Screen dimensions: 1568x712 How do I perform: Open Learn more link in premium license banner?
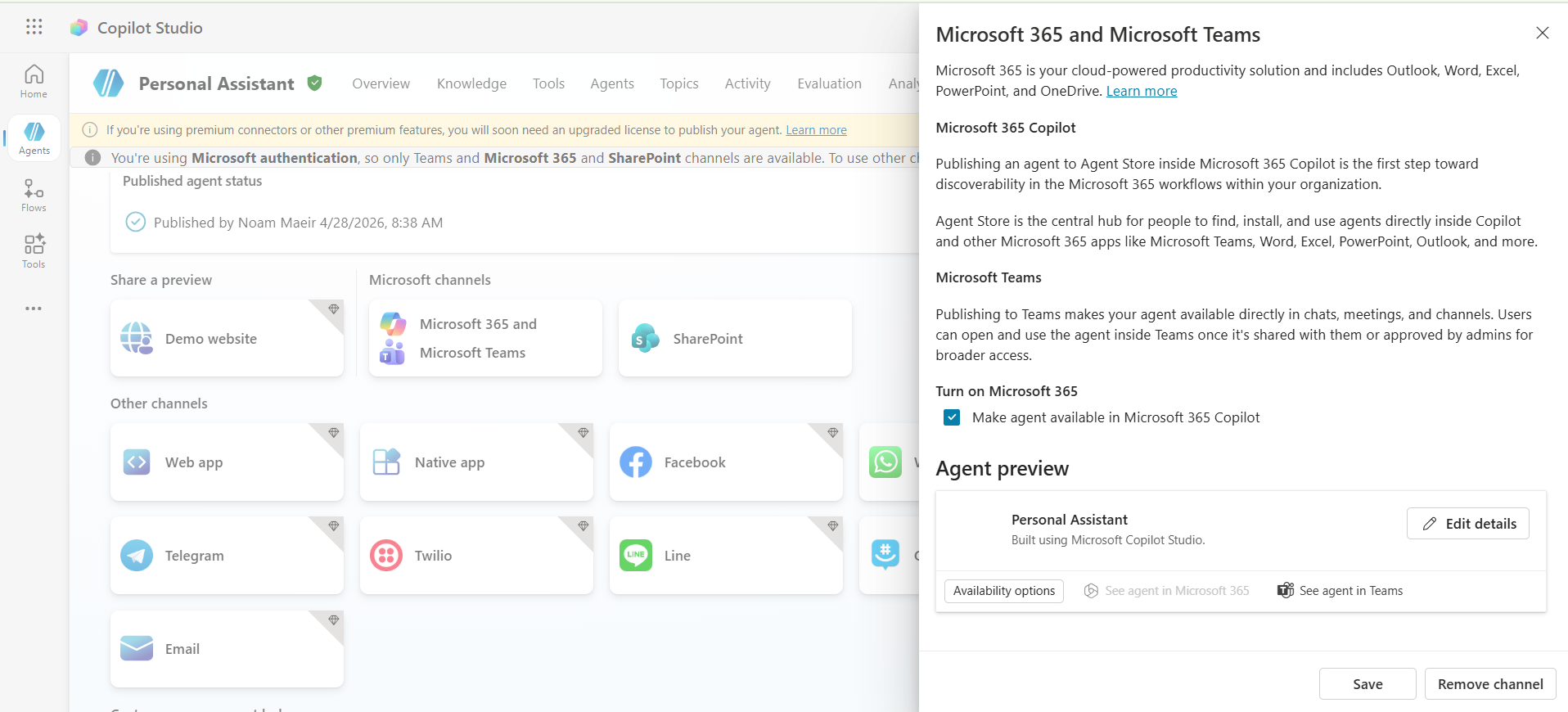point(816,130)
